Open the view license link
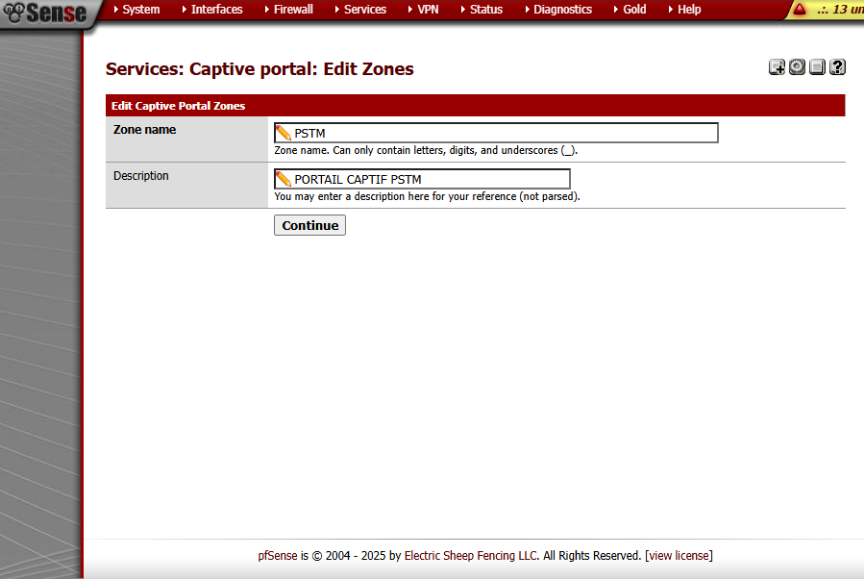The image size is (864, 579). pos(679,556)
